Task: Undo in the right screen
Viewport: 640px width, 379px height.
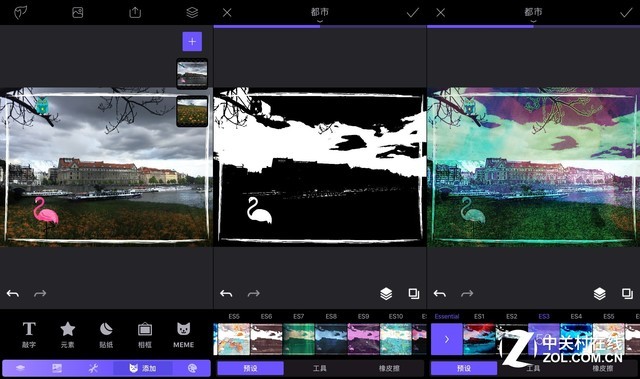Action: click(440, 293)
